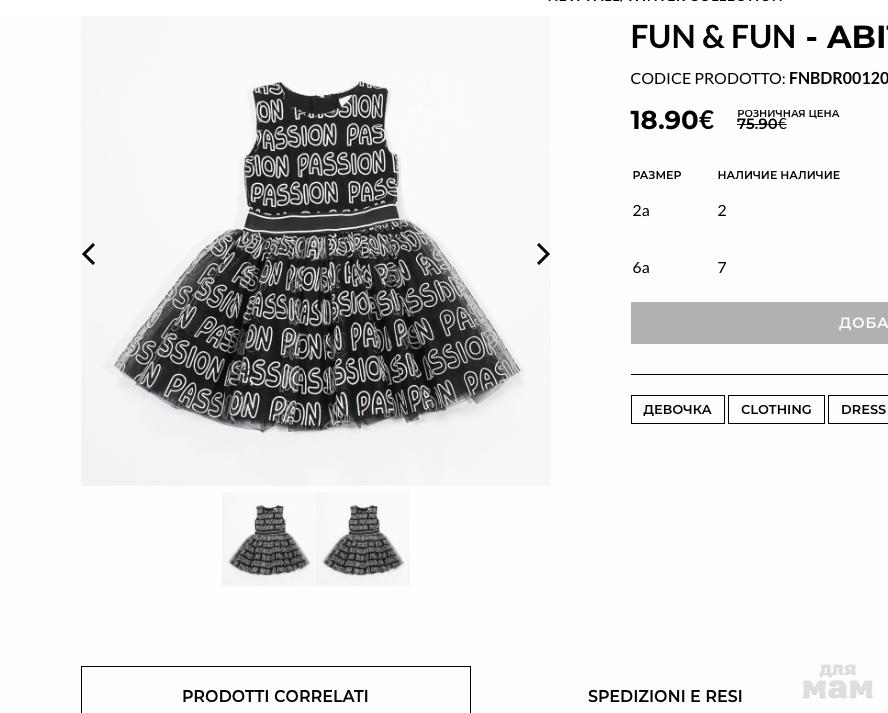Open the DRESS tag
This screenshot has width=888, height=713.
tap(859, 409)
